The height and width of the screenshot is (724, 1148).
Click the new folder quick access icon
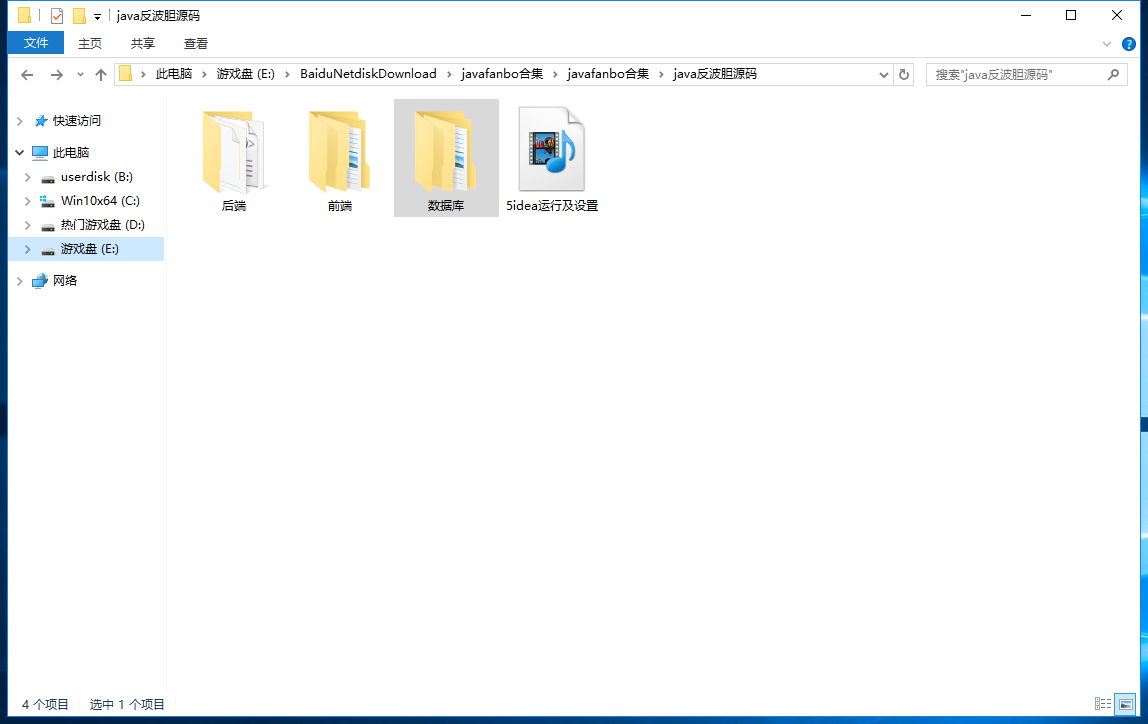(x=79, y=15)
